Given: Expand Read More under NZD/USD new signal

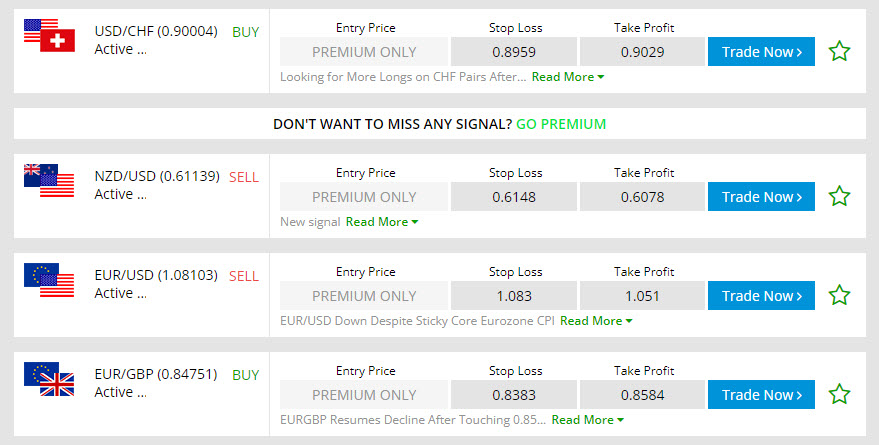Looking at the screenshot, I should coord(382,222).
